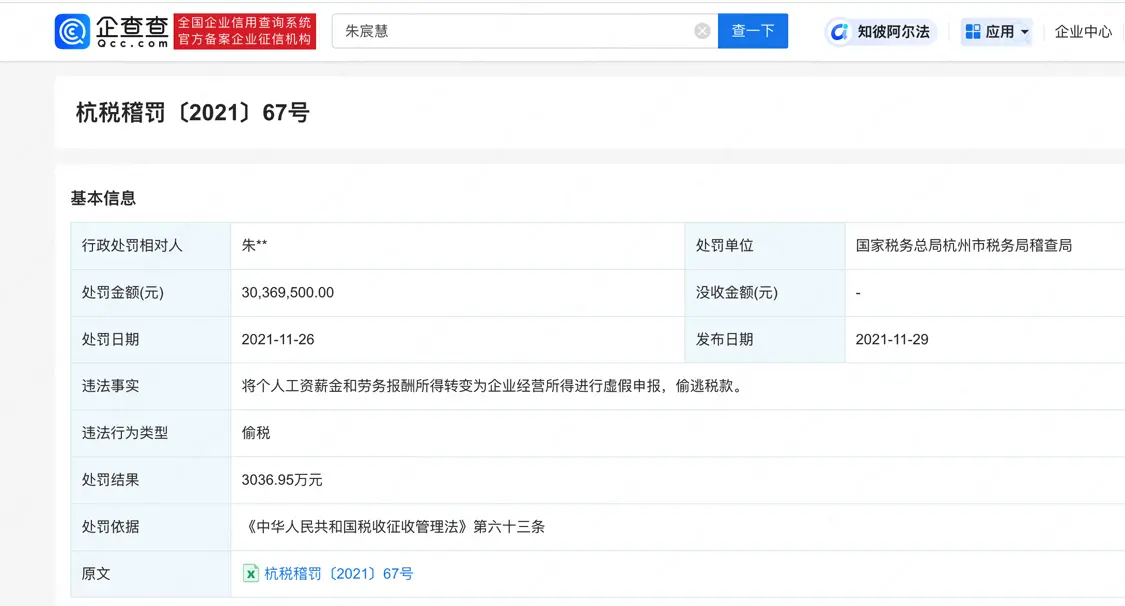Click the 查一下 search button

click(752, 30)
